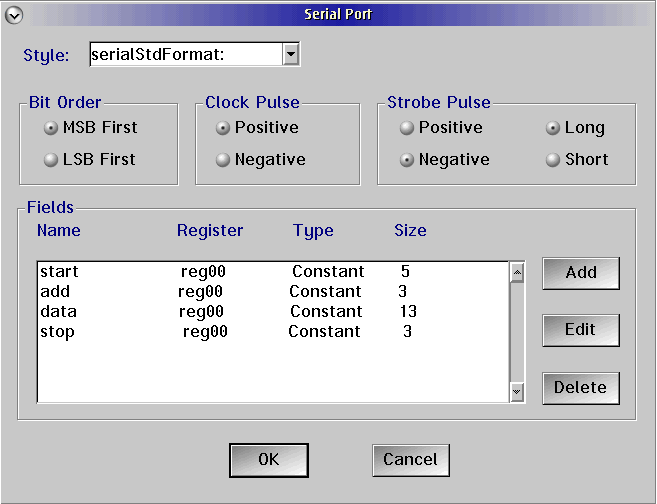Click the Edit field button
The image size is (657, 504).
(581, 330)
